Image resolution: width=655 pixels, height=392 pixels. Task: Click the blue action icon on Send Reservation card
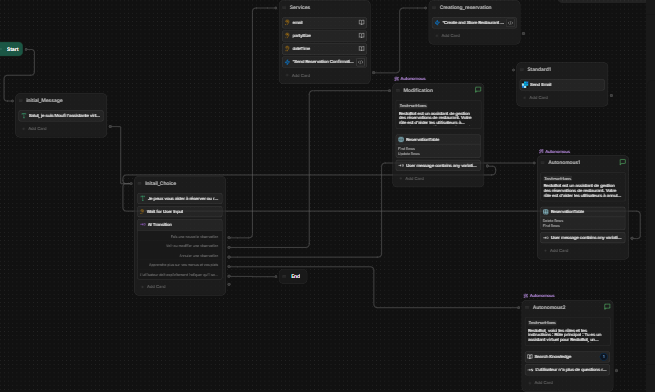[287, 62]
